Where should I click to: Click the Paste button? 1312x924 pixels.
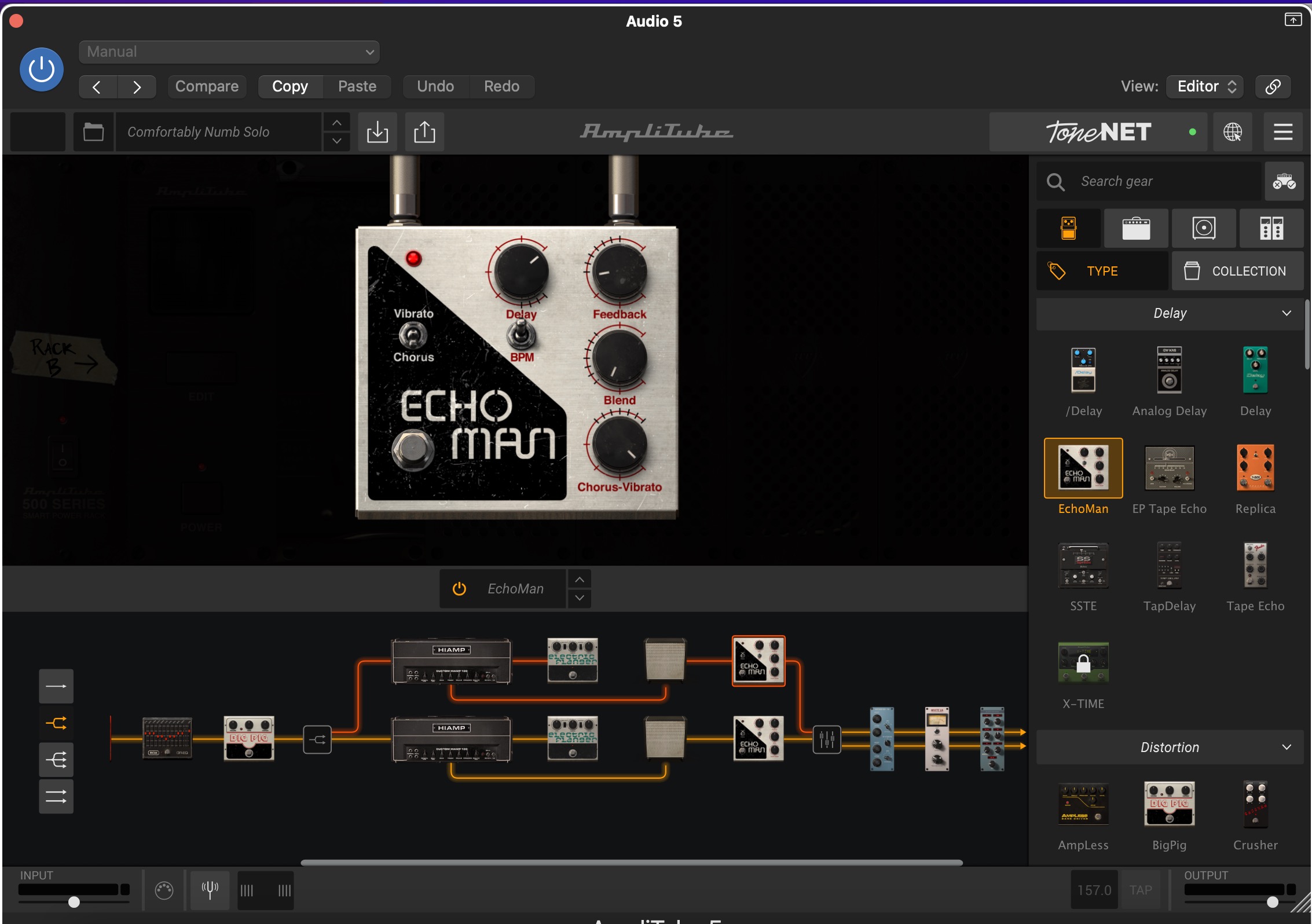357,87
